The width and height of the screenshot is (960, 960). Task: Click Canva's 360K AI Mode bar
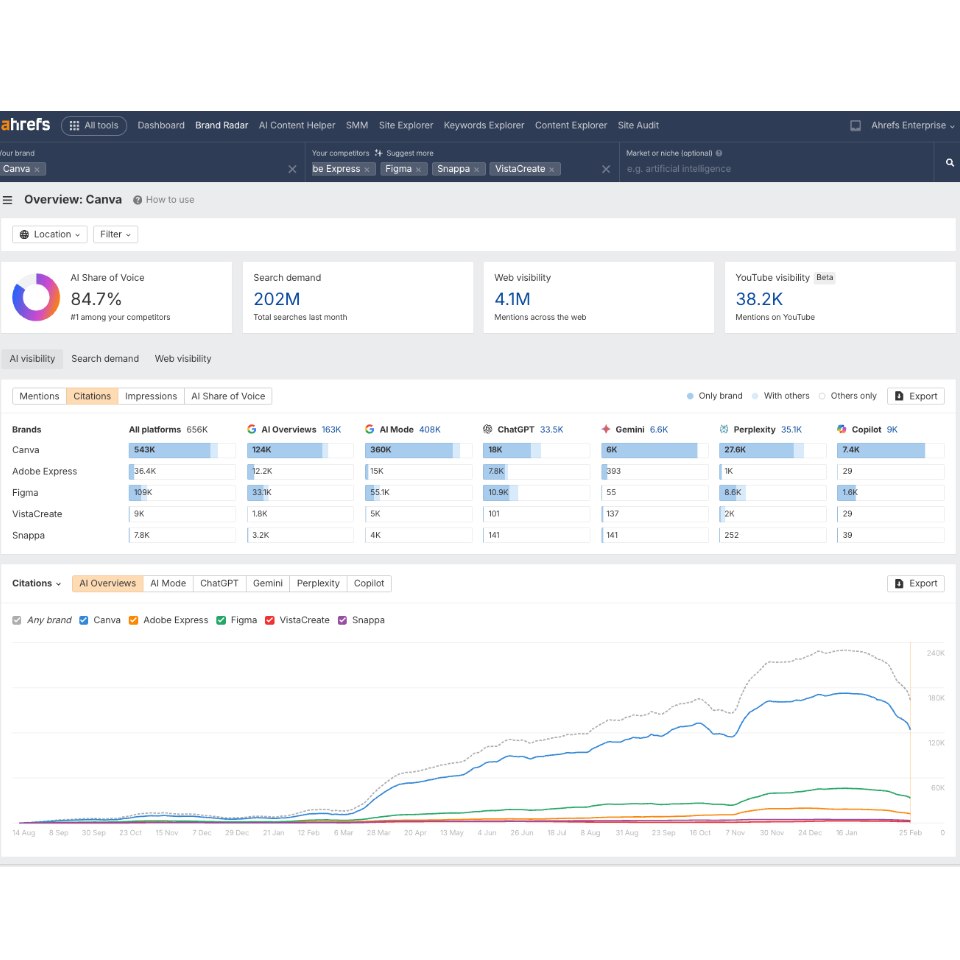click(418, 450)
